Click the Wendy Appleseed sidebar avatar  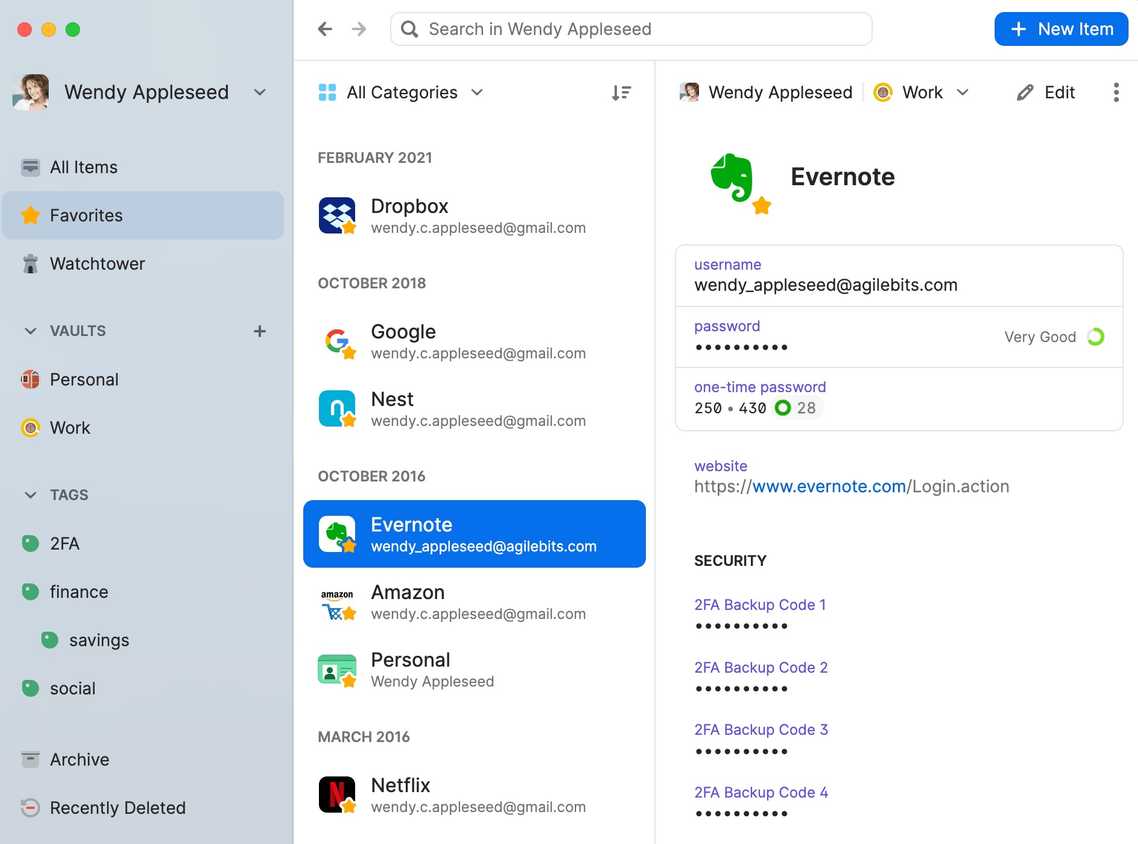(31, 92)
